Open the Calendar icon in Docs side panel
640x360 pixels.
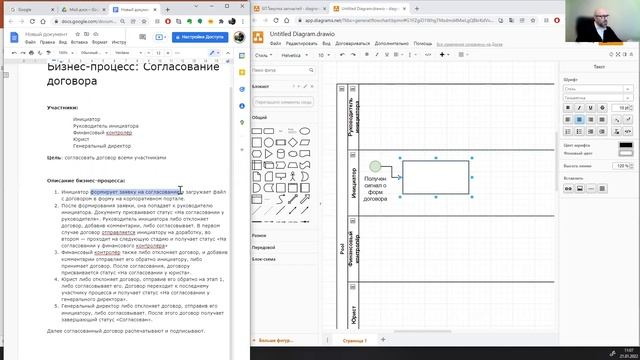click(242, 56)
